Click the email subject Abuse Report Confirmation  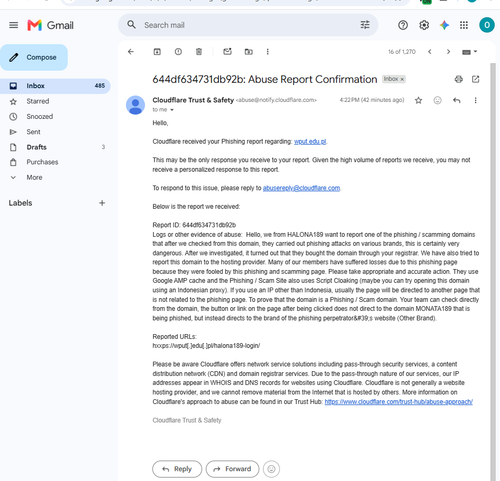click(x=265, y=79)
